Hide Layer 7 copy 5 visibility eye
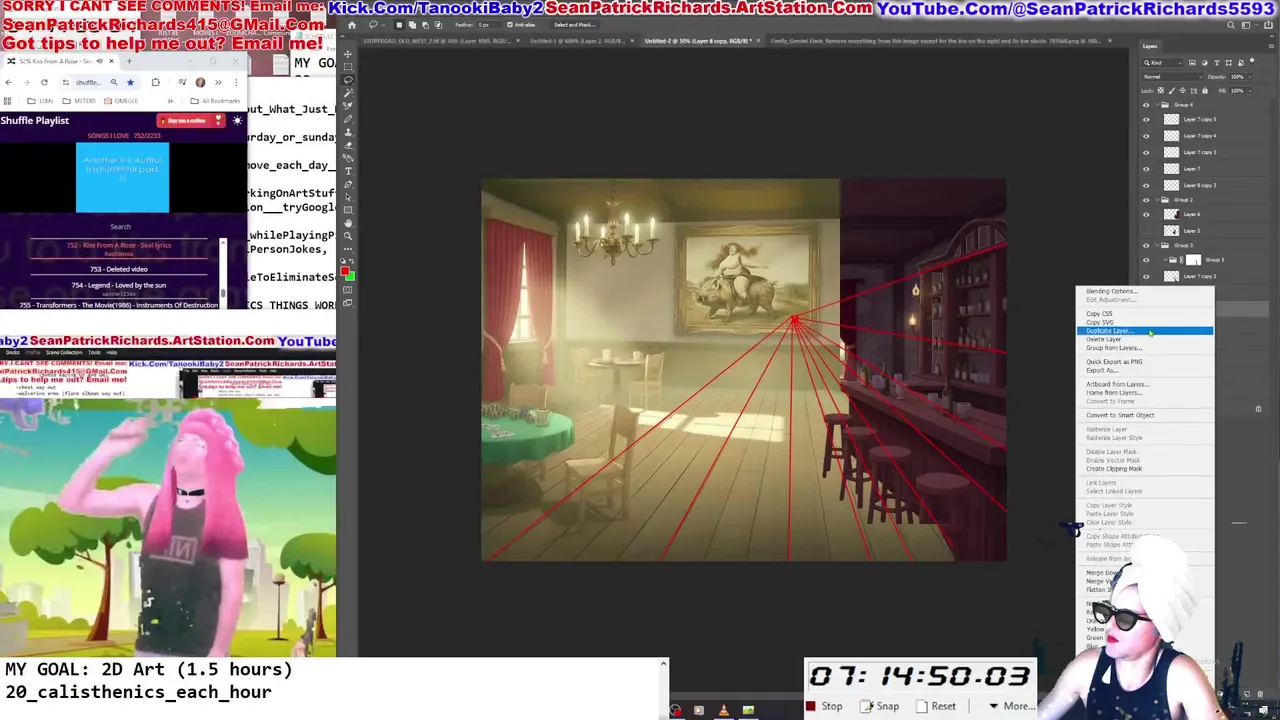 click(1146, 120)
